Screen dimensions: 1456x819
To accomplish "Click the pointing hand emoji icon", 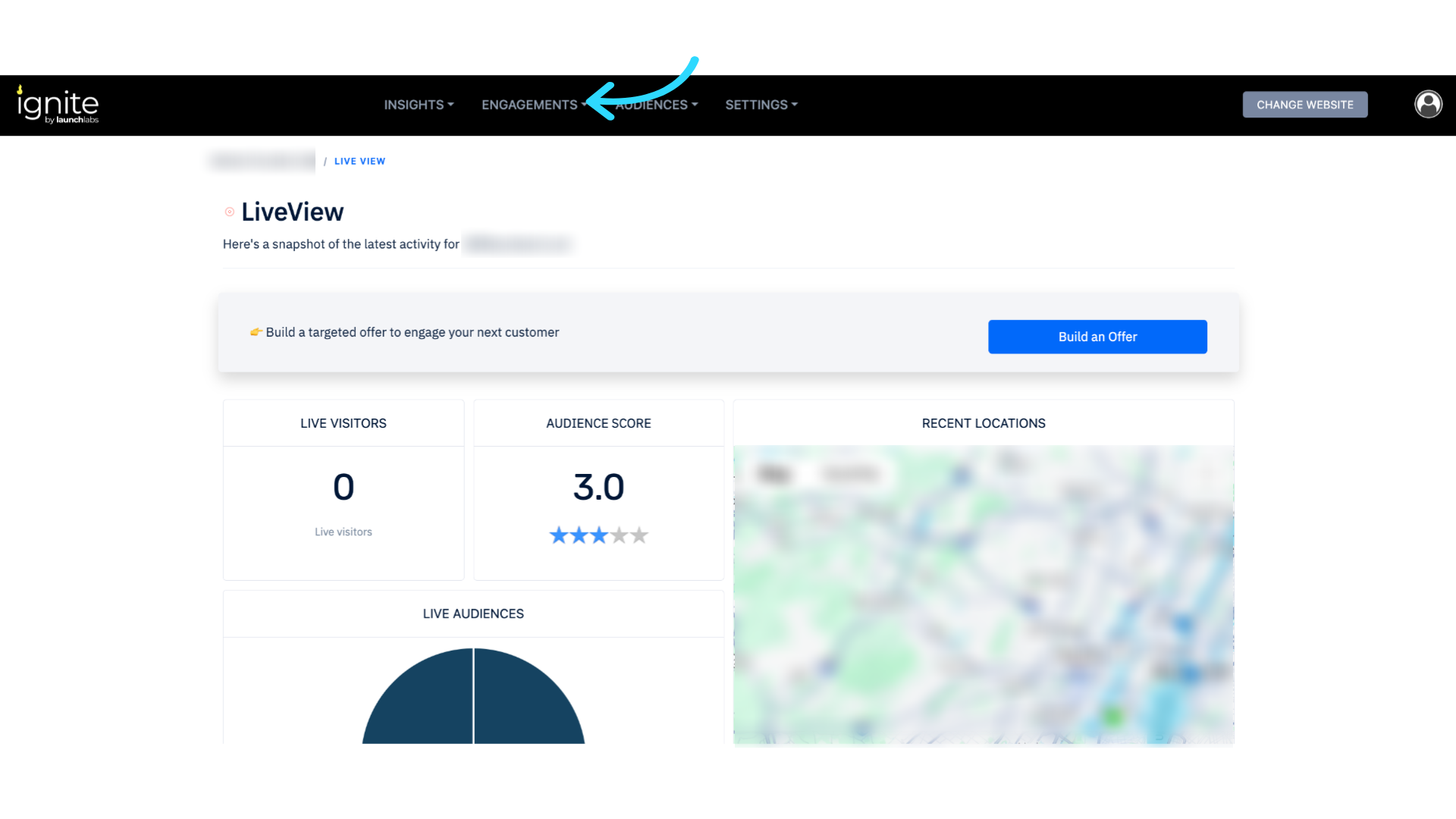I will (x=256, y=332).
